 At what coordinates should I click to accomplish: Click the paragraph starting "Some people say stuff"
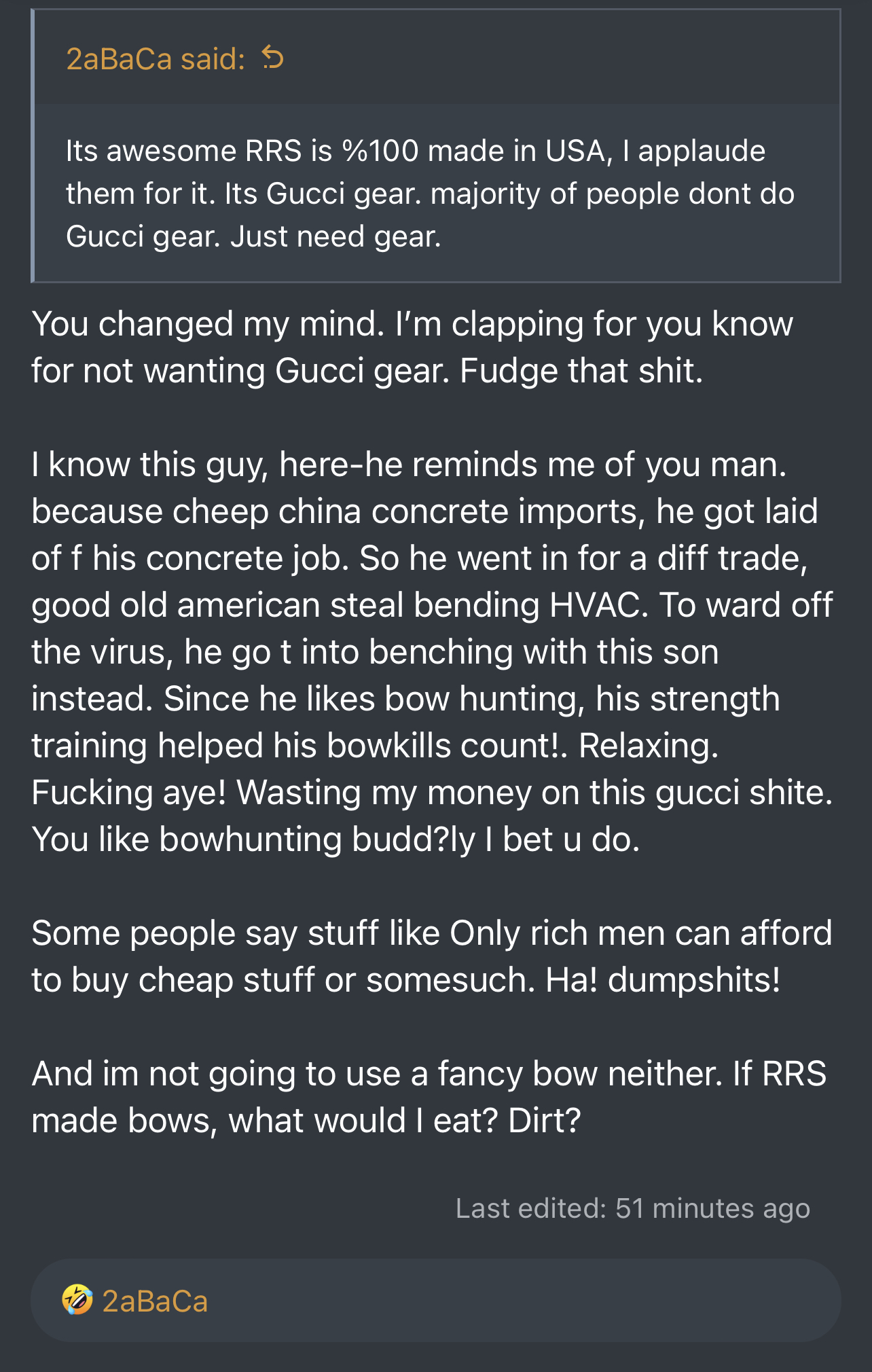pyautogui.click(x=432, y=956)
